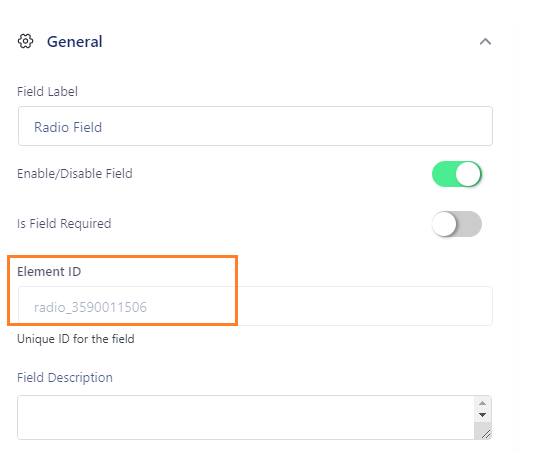542x460 pixels.
Task: Click the Element ID input field
Action: (255, 306)
